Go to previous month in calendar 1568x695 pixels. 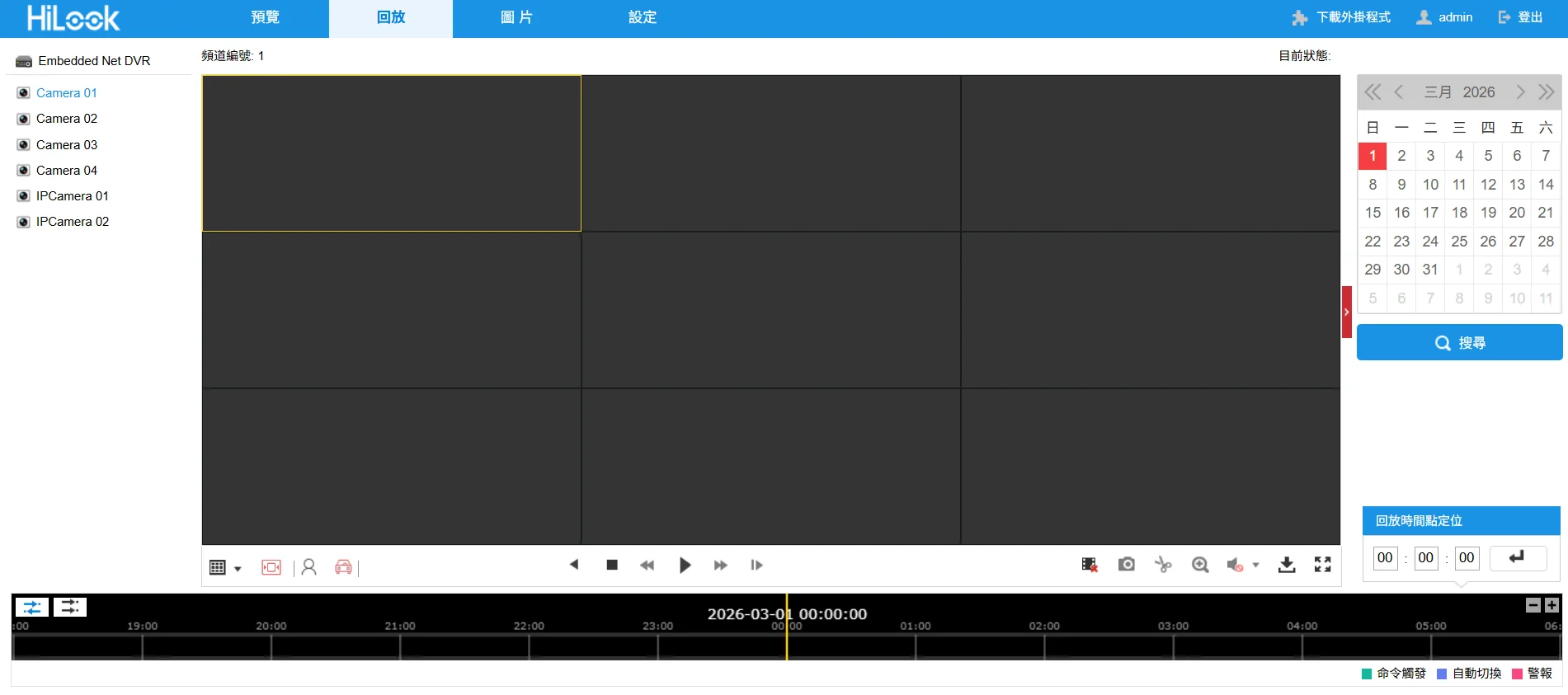(x=1399, y=92)
